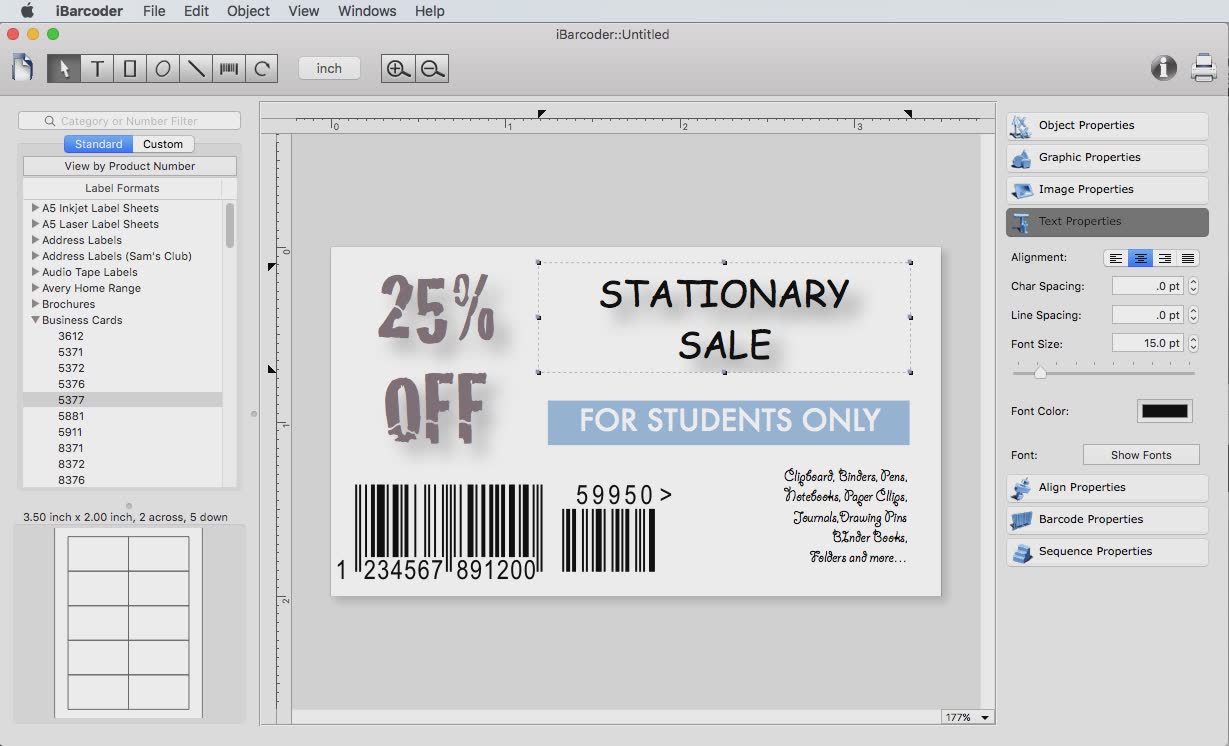The width and height of the screenshot is (1229, 746).
Task: Enable justified text alignment
Action: point(1188,258)
